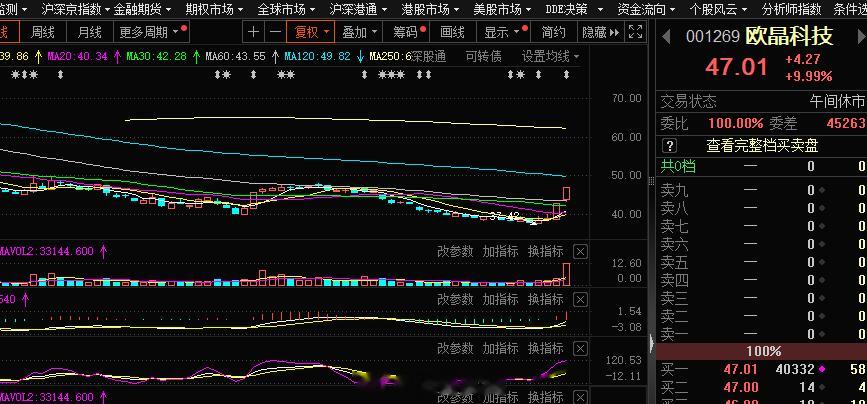
Task: Click the MA120:49.82 label
Action: point(317,56)
